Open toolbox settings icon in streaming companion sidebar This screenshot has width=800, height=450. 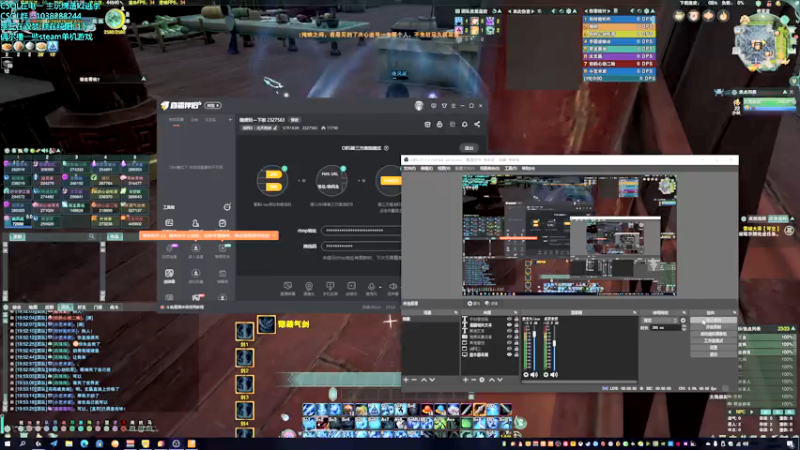click(227, 207)
